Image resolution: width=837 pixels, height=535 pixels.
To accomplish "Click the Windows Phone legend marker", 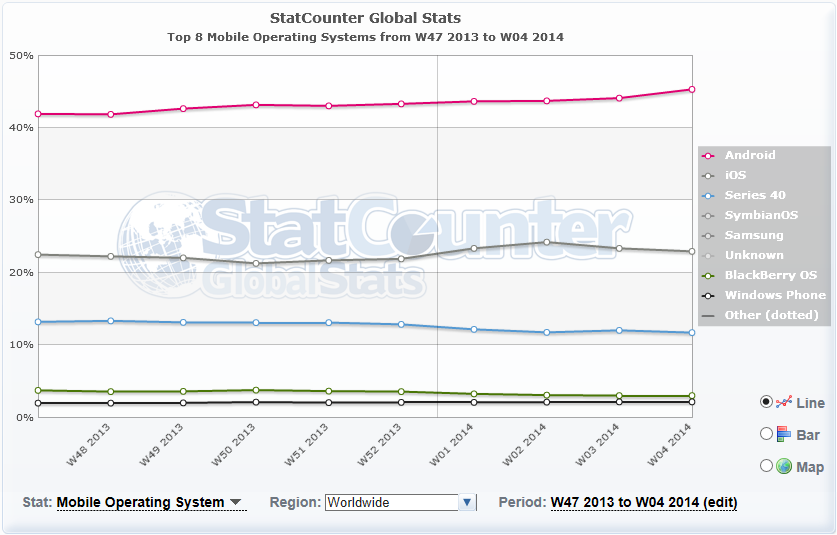I will 709,296.
